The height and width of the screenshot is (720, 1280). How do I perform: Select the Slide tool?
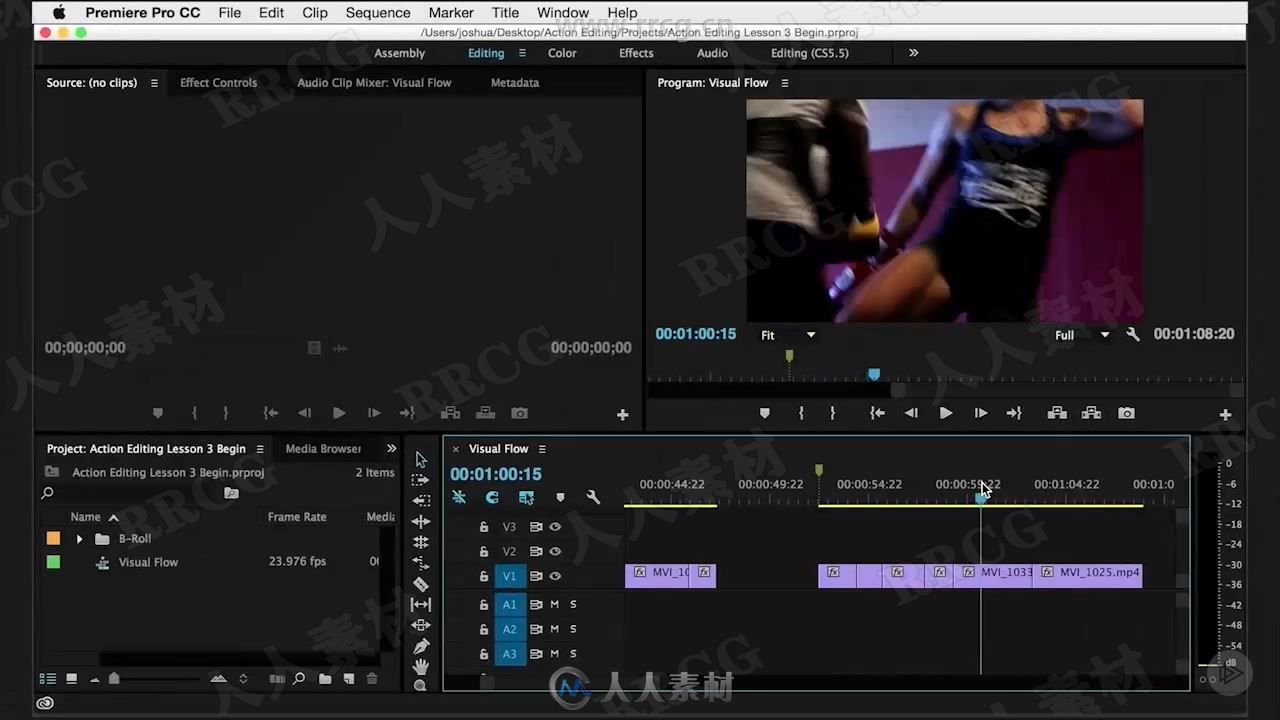pyautogui.click(x=421, y=625)
